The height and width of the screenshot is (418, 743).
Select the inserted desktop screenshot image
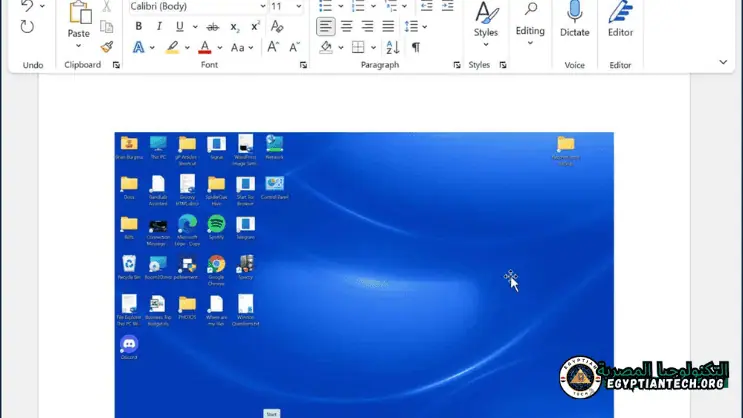click(364, 275)
